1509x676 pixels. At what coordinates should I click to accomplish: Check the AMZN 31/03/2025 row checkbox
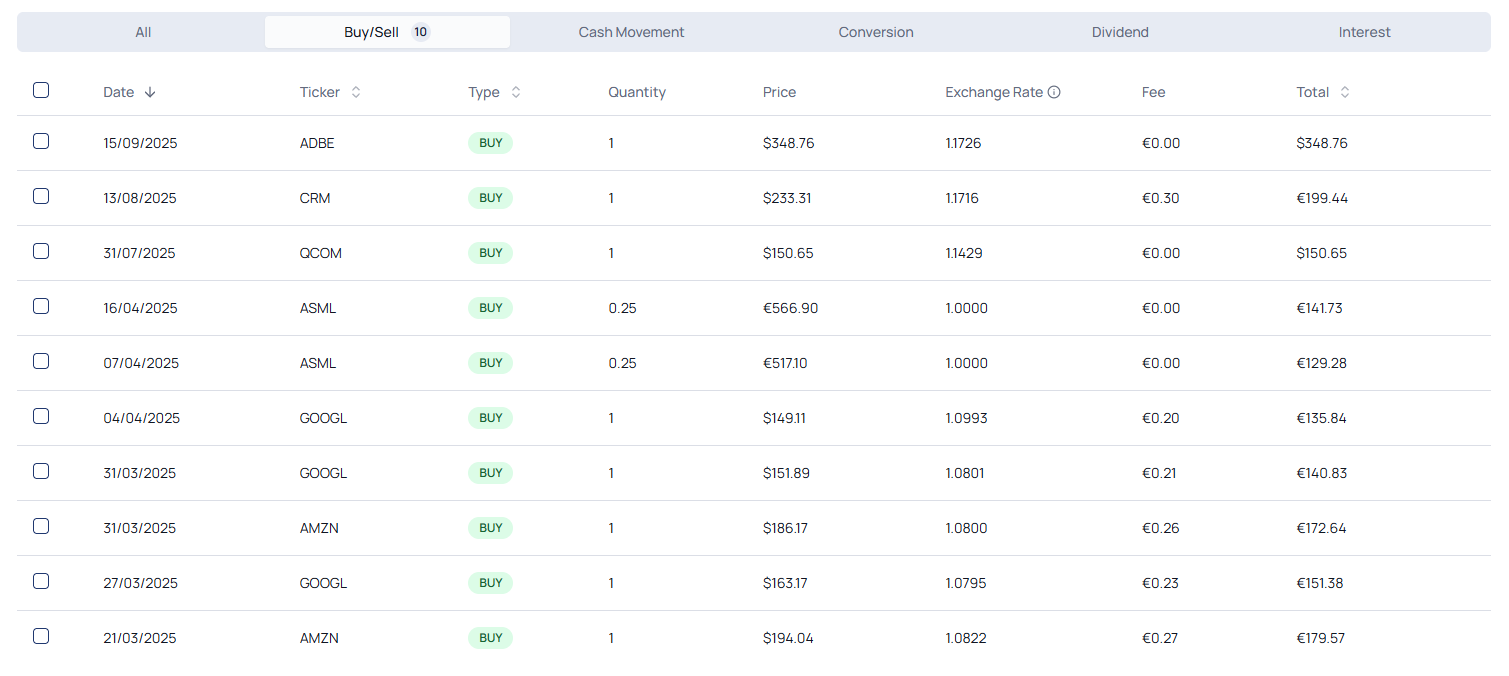(x=41, y=526)
